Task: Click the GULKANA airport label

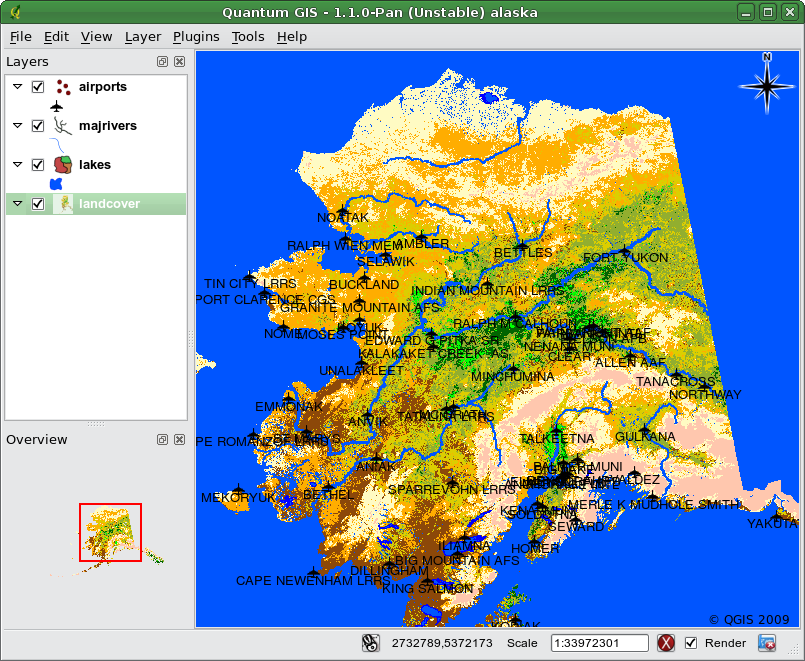Action: pos(645,437)
